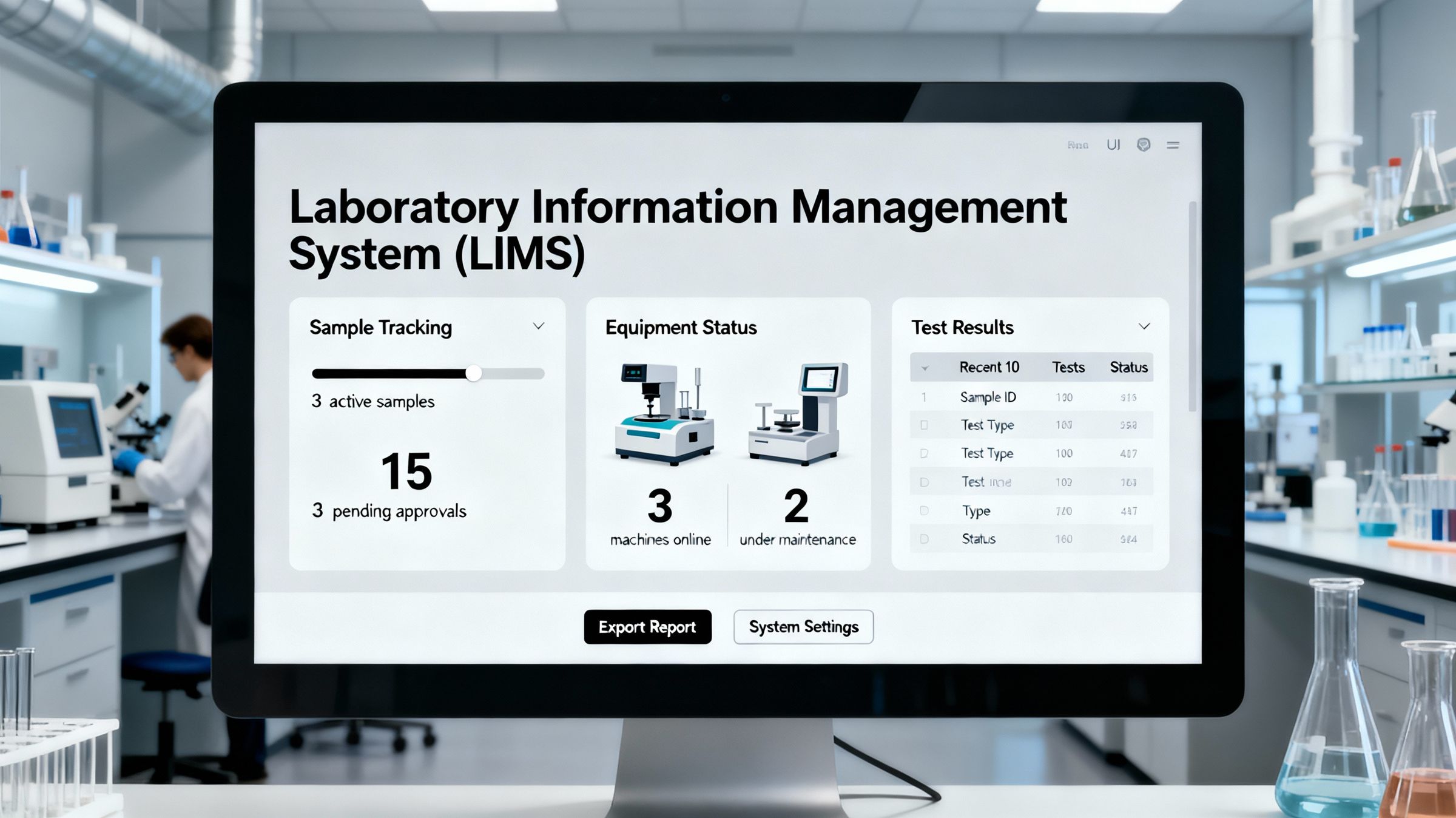
Task: Click the shield badge icon in header
Action: (x=1144, y=144)
